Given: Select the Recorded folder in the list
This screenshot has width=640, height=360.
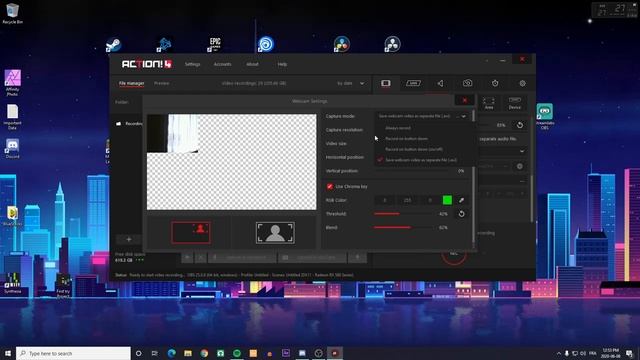Looking at the screenshot, I should pos(129,123).
